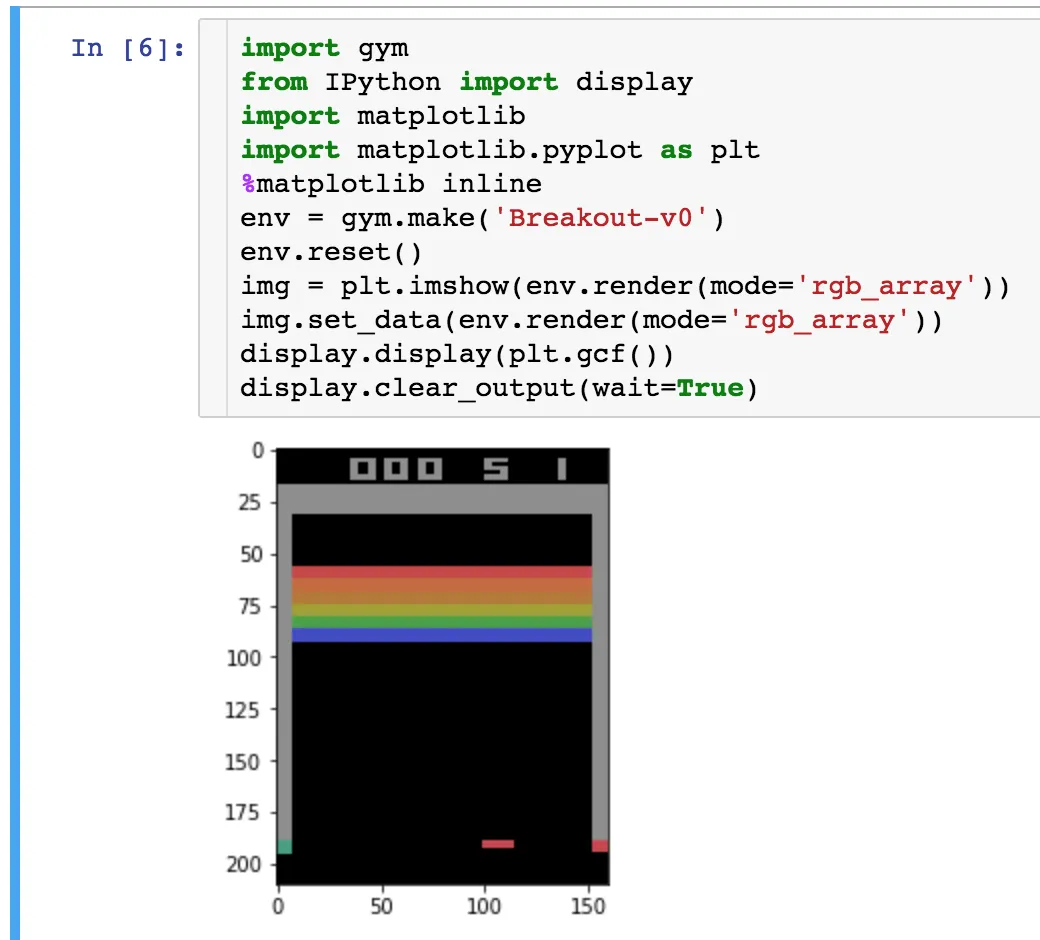Click the 'import matplotlib.pyplot as plt' line

pos(500,151)
